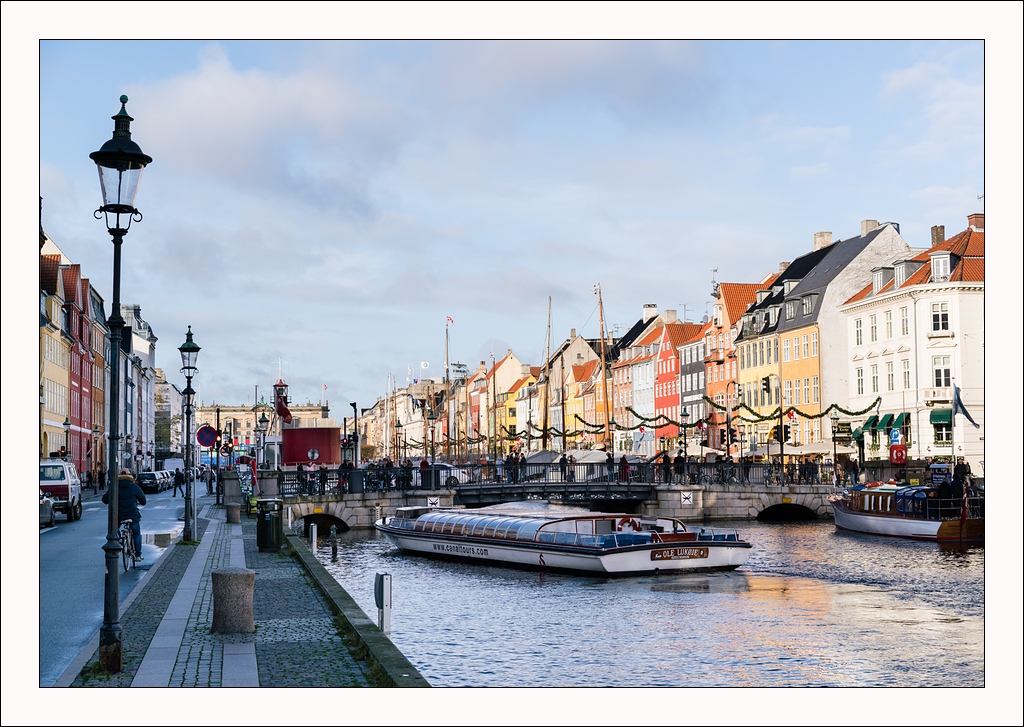Click the left arch of the stone bridge
The image size is (1024, 727).
point(325,521)
